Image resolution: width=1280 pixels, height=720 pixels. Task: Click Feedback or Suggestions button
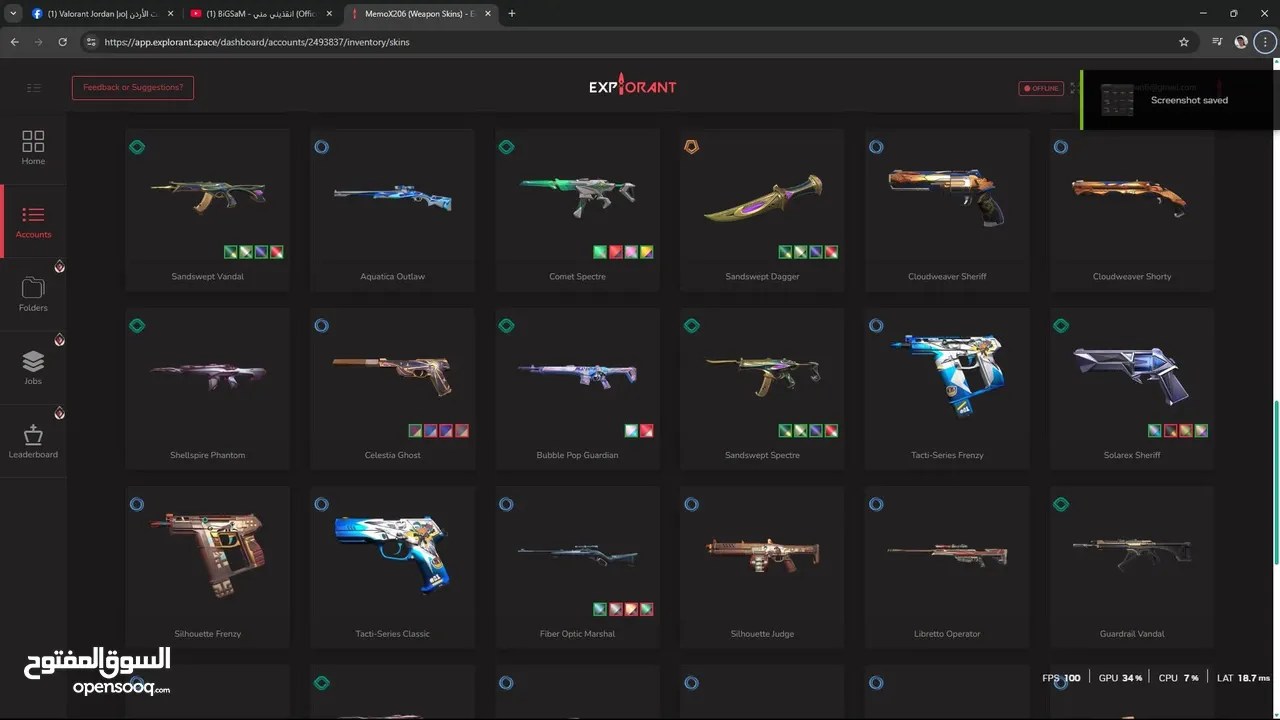pos(133,88)
